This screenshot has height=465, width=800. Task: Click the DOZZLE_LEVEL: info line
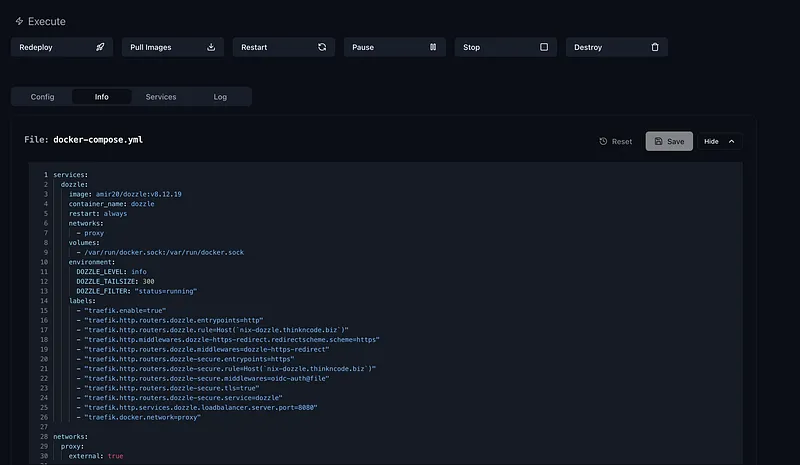pyautogui.click(x=111, y=272)
